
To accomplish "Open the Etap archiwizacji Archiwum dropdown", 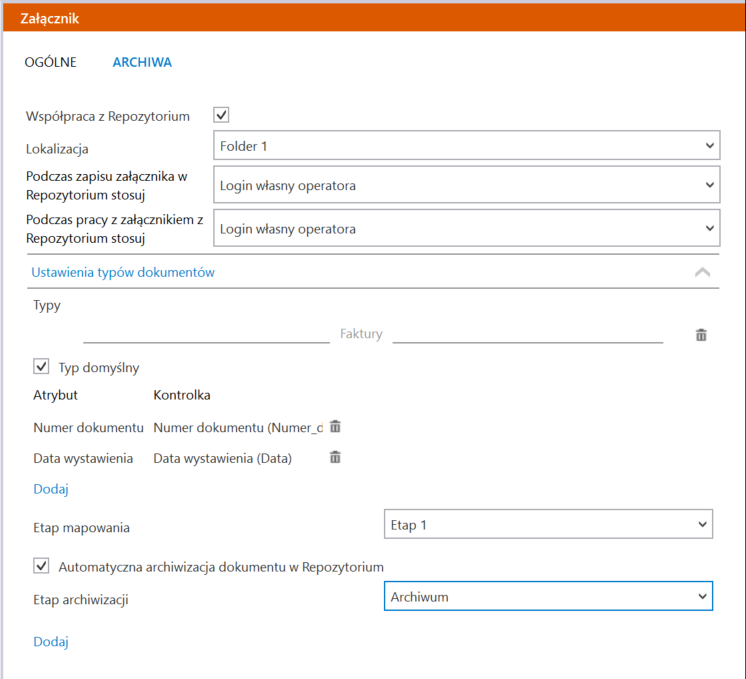I will point(548,596).
